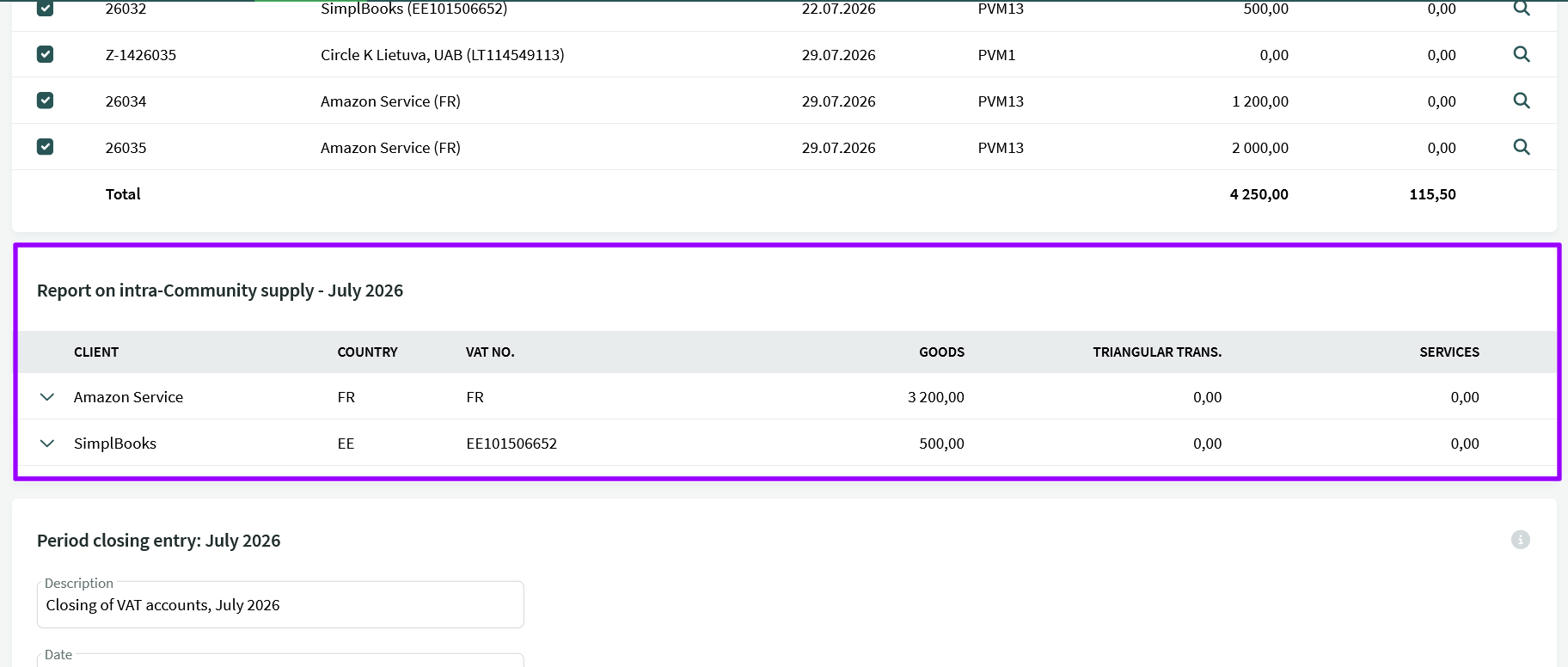Focus the Date input field
This screenshot has height=667, width=1568.
pyautogui.click(x=280, y=660)
